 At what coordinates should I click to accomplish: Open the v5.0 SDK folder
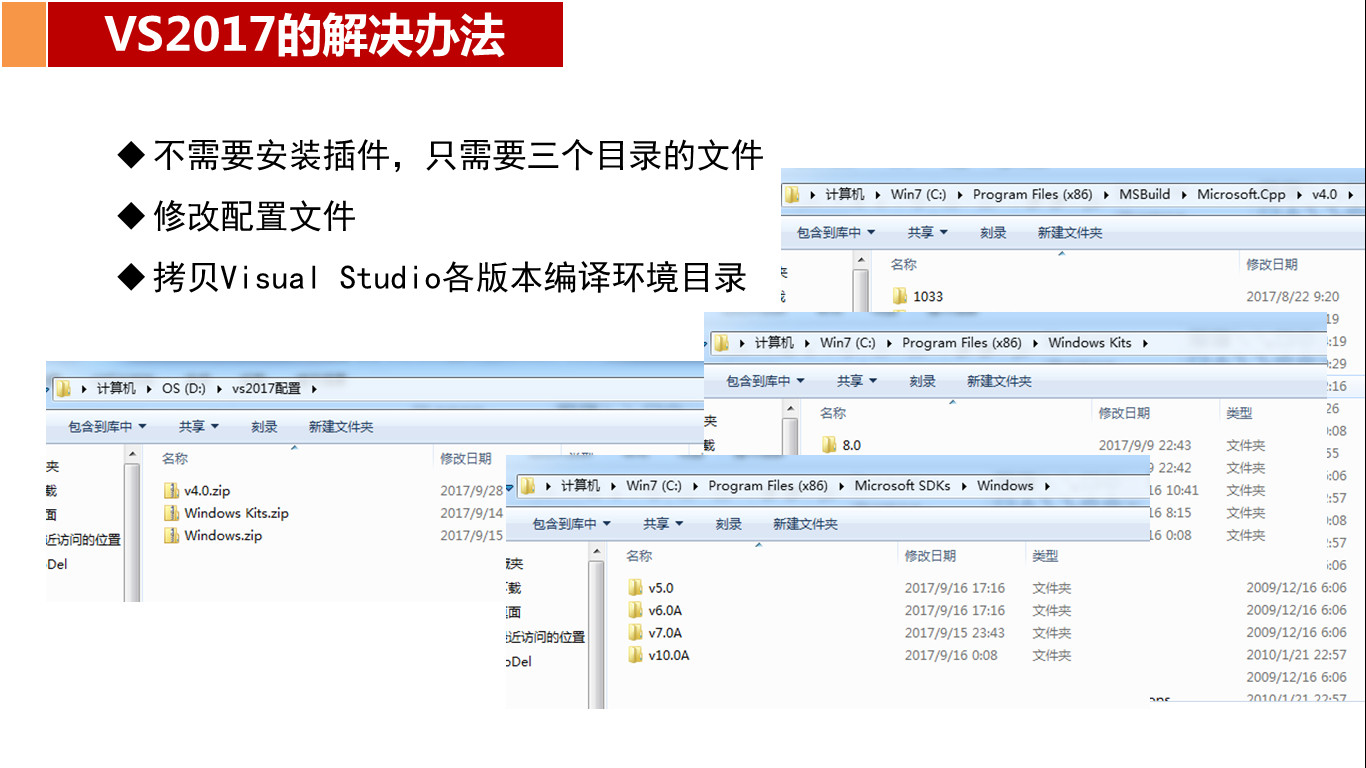(x=652, y=588)
